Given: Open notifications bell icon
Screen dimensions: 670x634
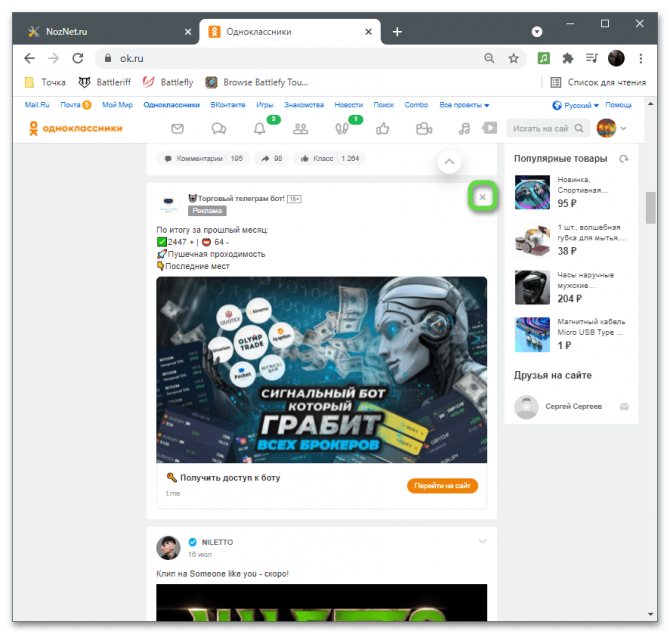Looking at the screenshot, I should click(260, 129).
